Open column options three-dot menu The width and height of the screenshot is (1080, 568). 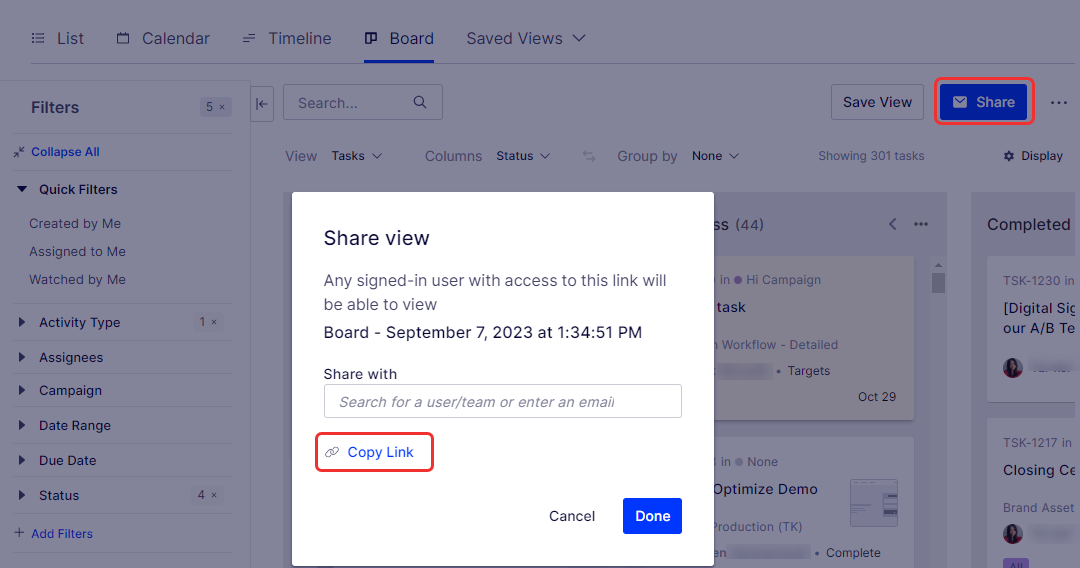921,224
